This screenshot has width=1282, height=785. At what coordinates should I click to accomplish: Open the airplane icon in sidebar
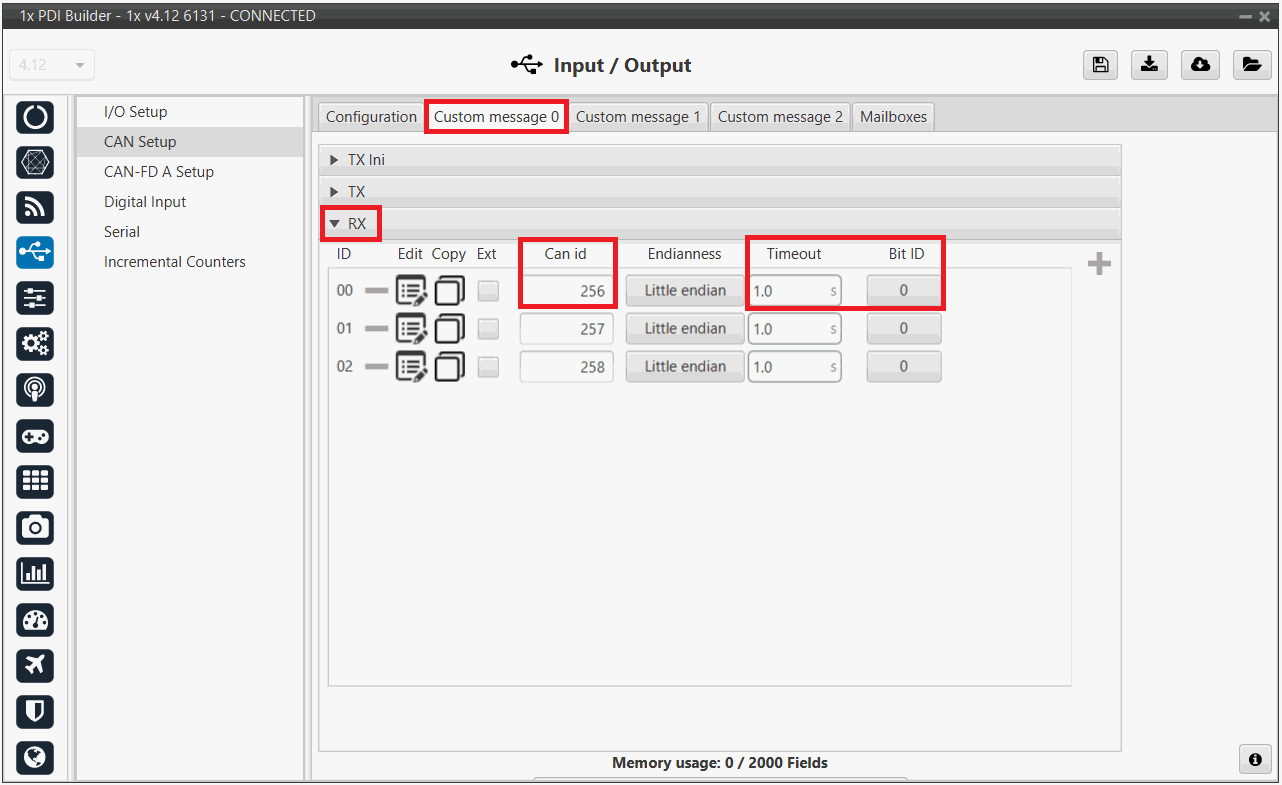tap(35, 665)
